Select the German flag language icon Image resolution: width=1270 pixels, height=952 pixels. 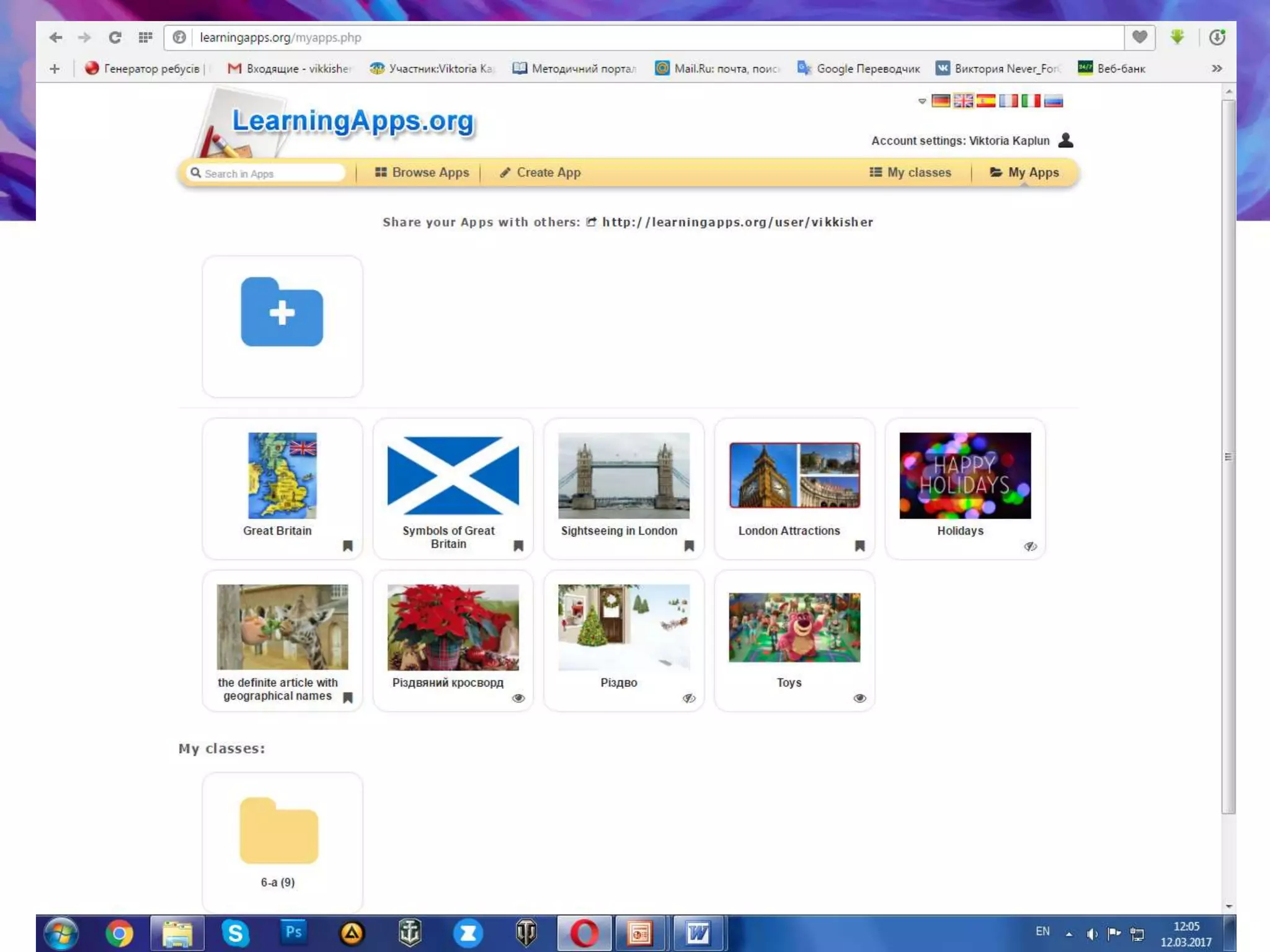[x=941, y=101]
